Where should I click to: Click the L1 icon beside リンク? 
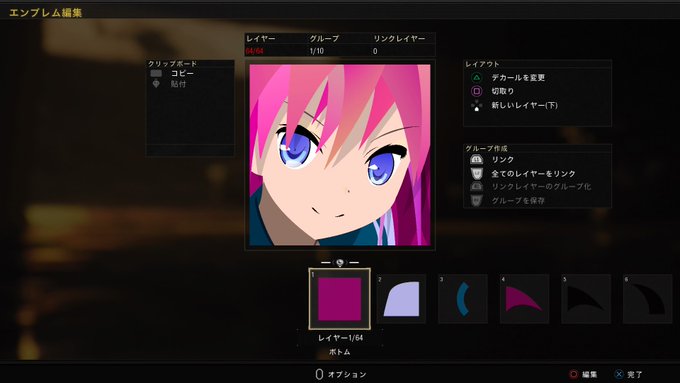pyautogui.click(x=476, y=160)
